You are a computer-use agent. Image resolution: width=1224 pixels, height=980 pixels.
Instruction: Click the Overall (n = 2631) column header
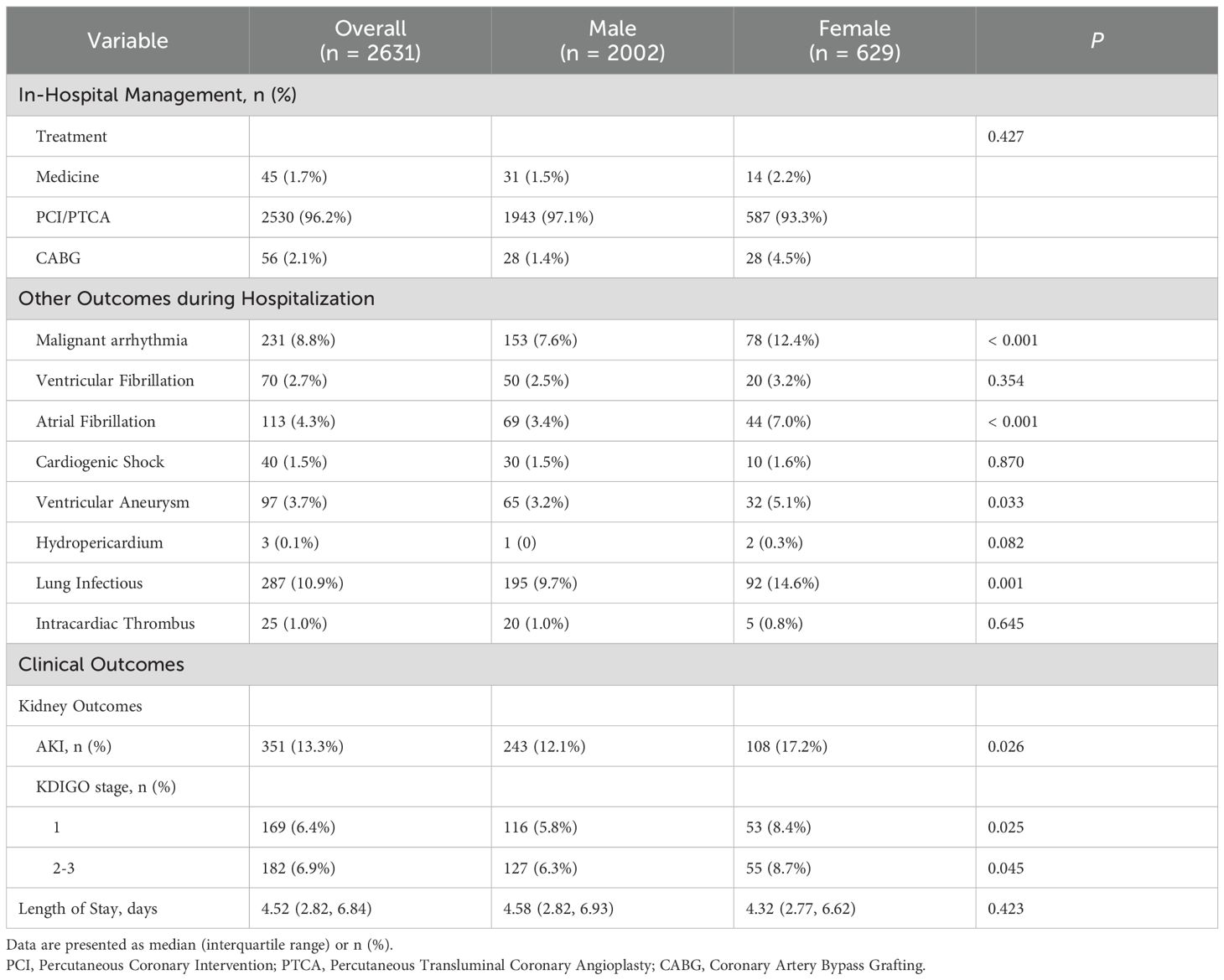370,40
